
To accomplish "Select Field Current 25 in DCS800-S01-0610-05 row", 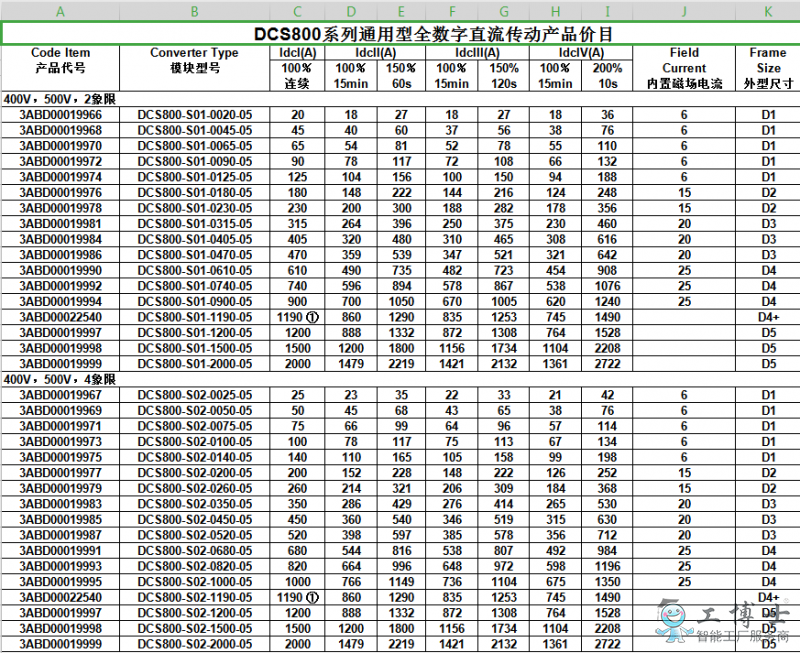I will tap(684, 270).
